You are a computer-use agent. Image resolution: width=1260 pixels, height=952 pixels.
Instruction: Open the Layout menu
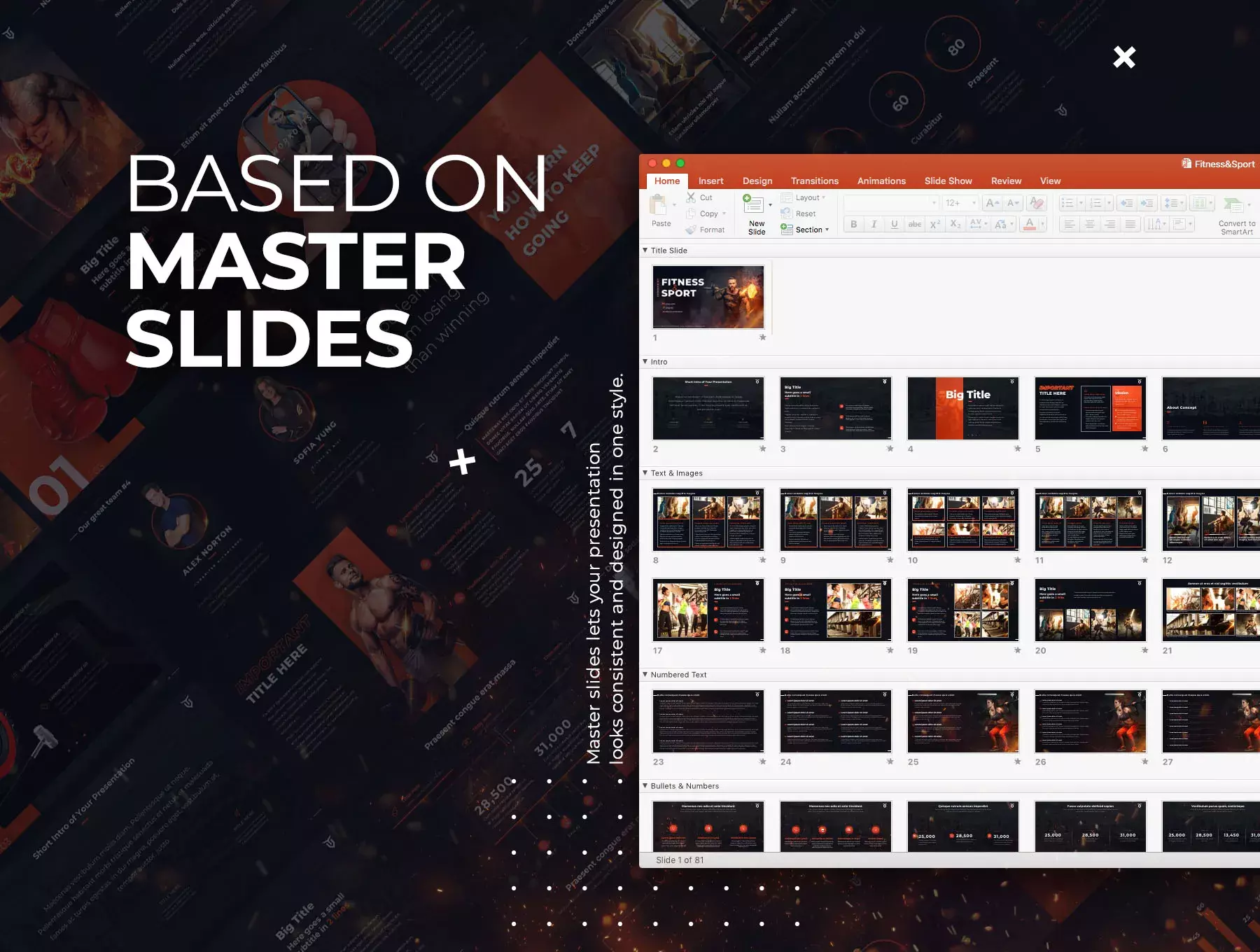click(803, 197)
